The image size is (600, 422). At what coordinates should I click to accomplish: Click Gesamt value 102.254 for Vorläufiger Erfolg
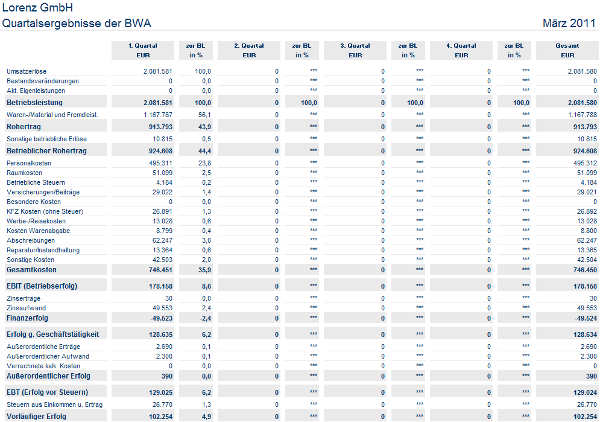click(585, 417)
